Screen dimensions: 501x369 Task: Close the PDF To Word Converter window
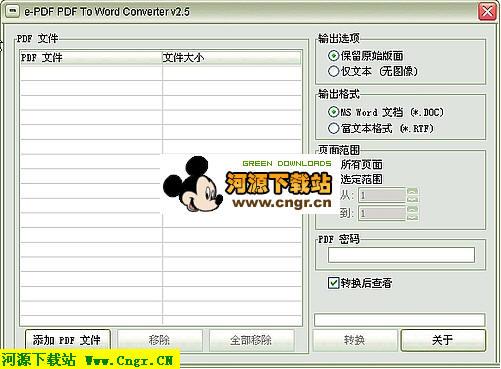pyautogui.click(x=487, y=12)
